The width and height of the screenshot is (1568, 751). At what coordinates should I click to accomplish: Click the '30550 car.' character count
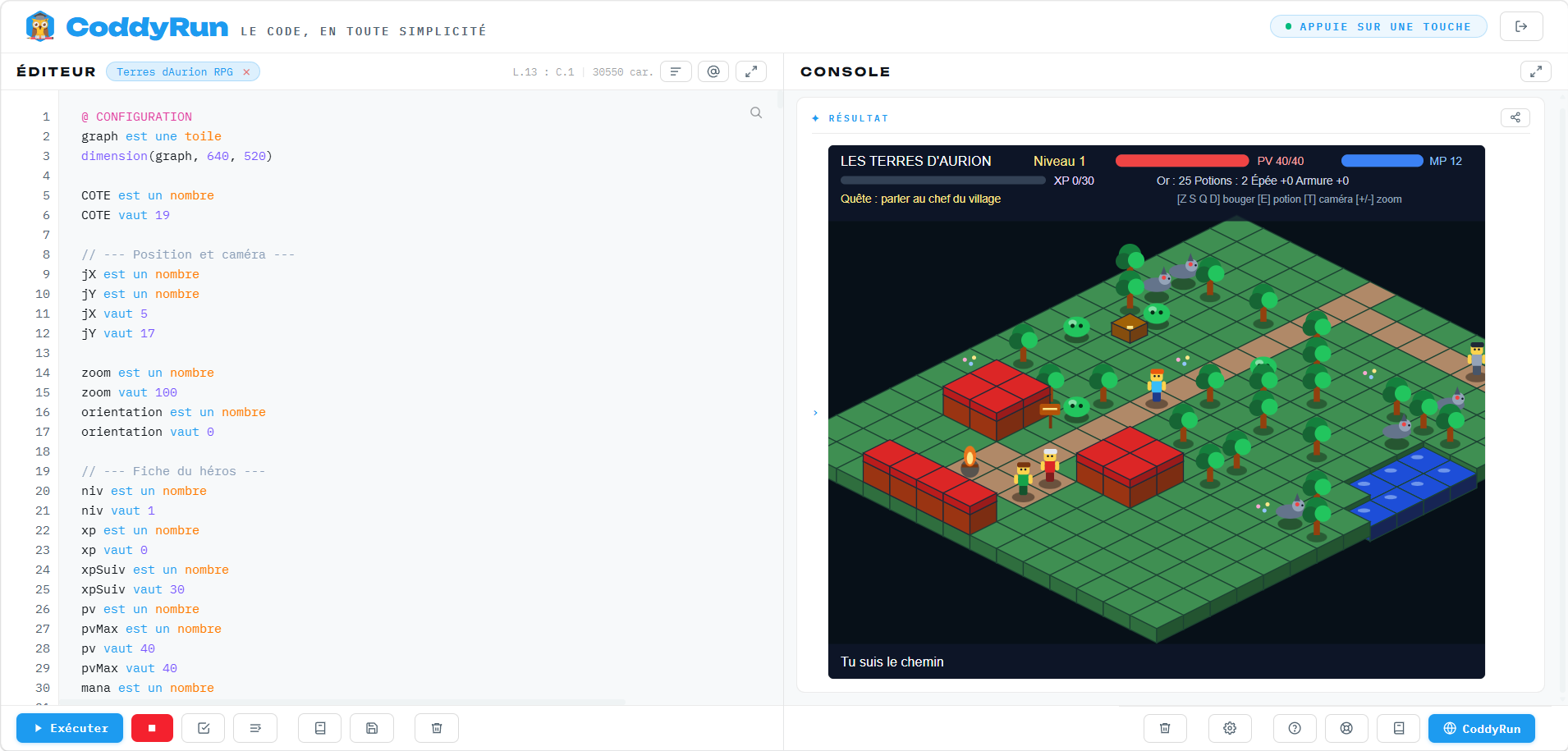(623, 72)
